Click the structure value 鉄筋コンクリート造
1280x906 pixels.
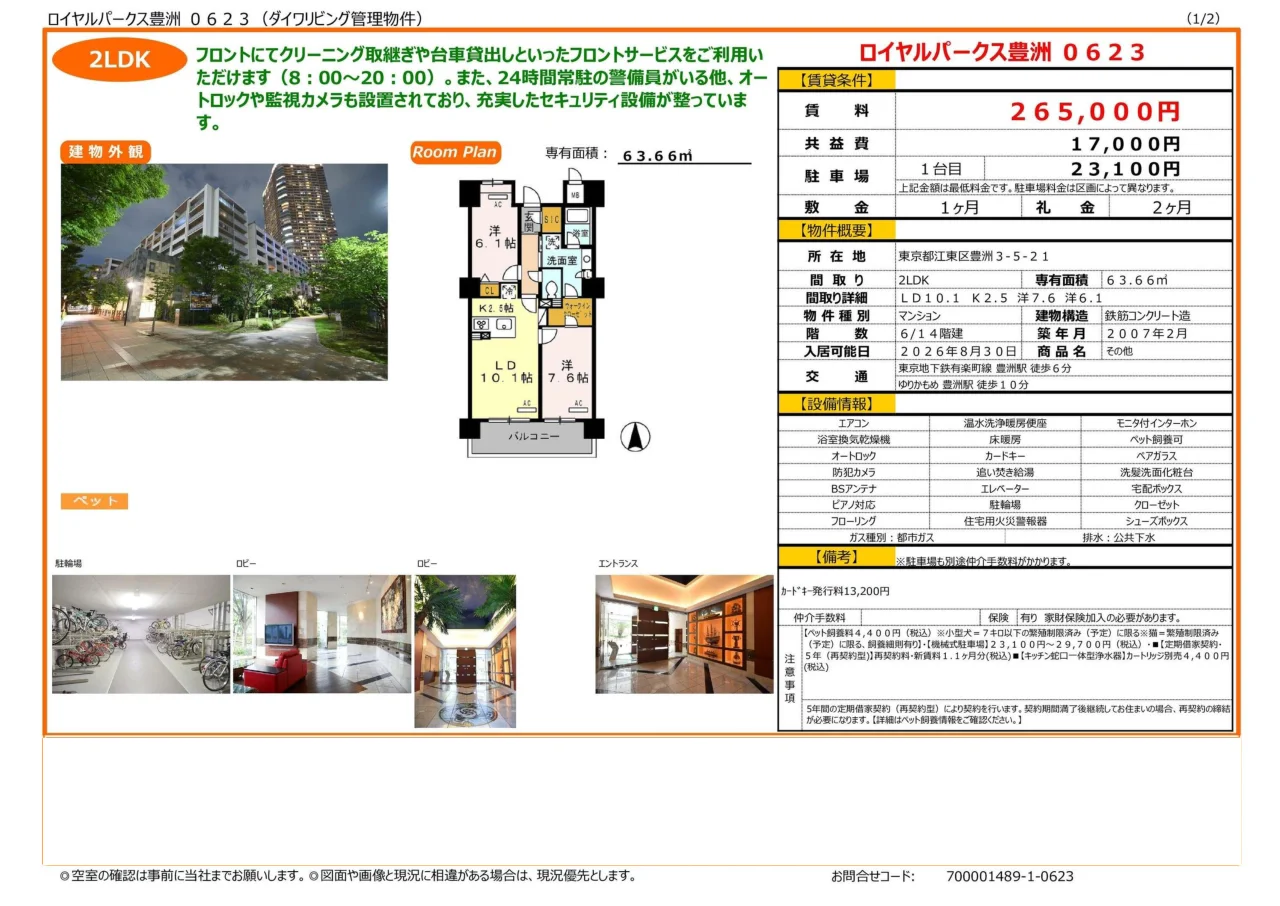coord(1148,316)
